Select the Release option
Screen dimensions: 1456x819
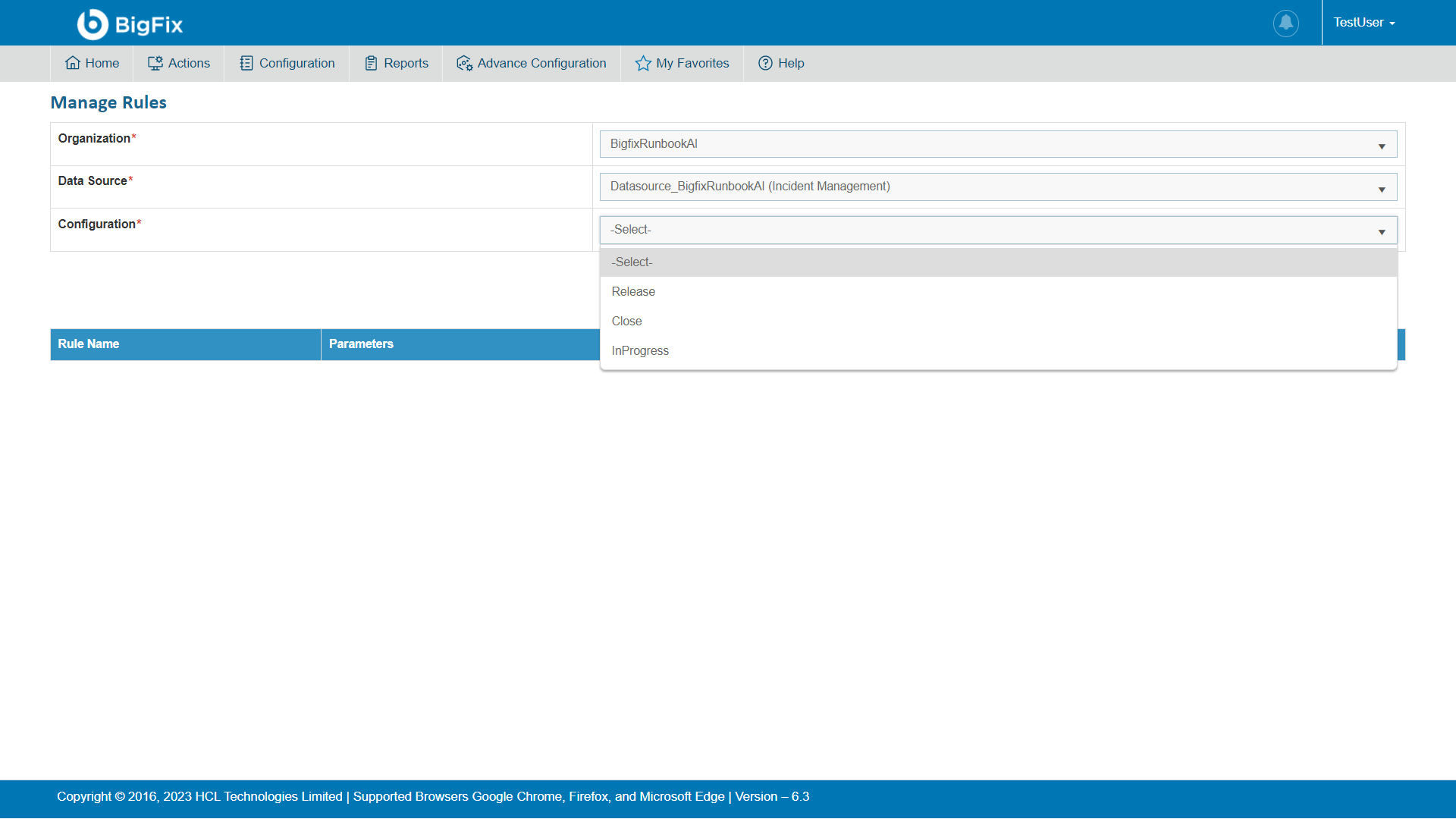click(x=633, y=292)
